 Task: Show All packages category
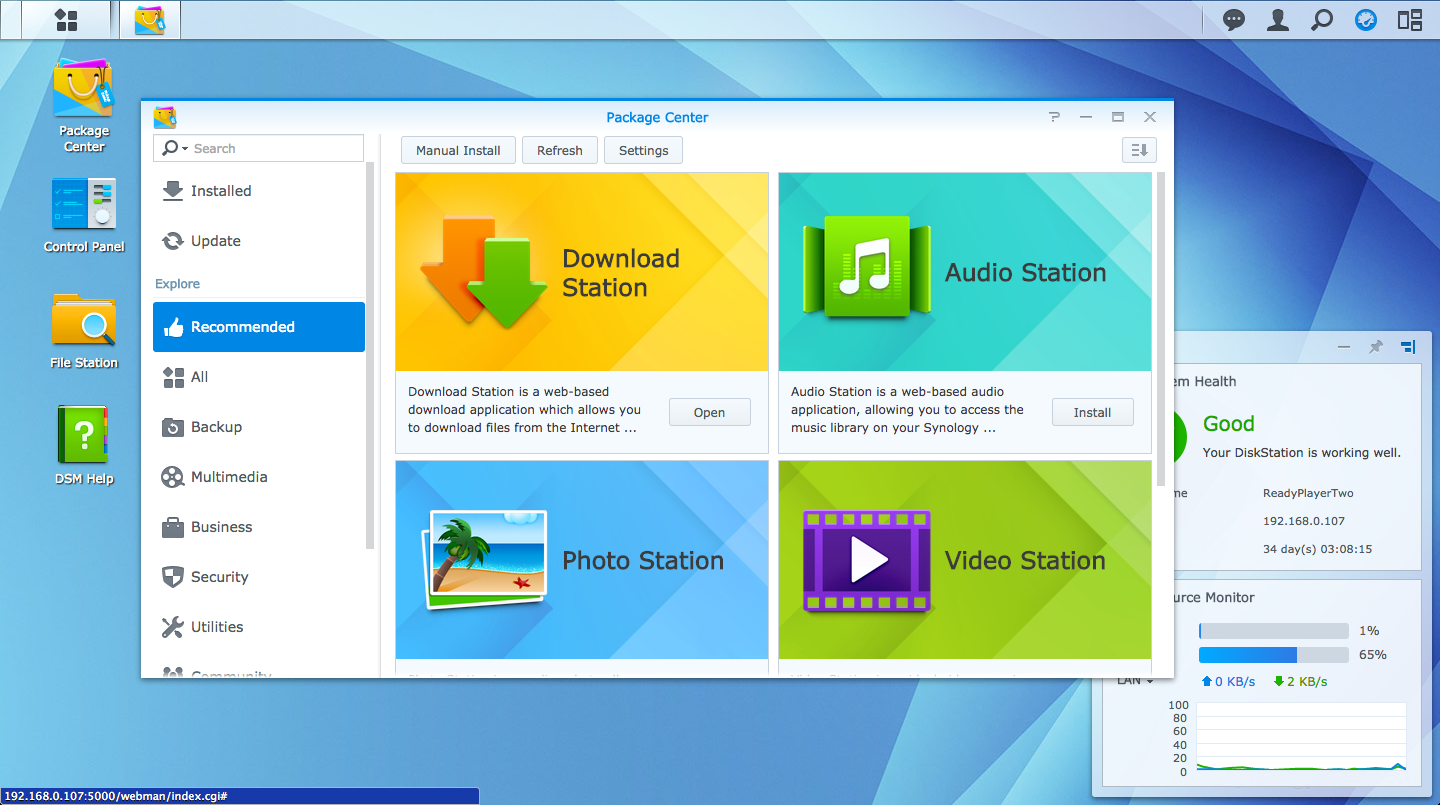click(x=259, y=377)
